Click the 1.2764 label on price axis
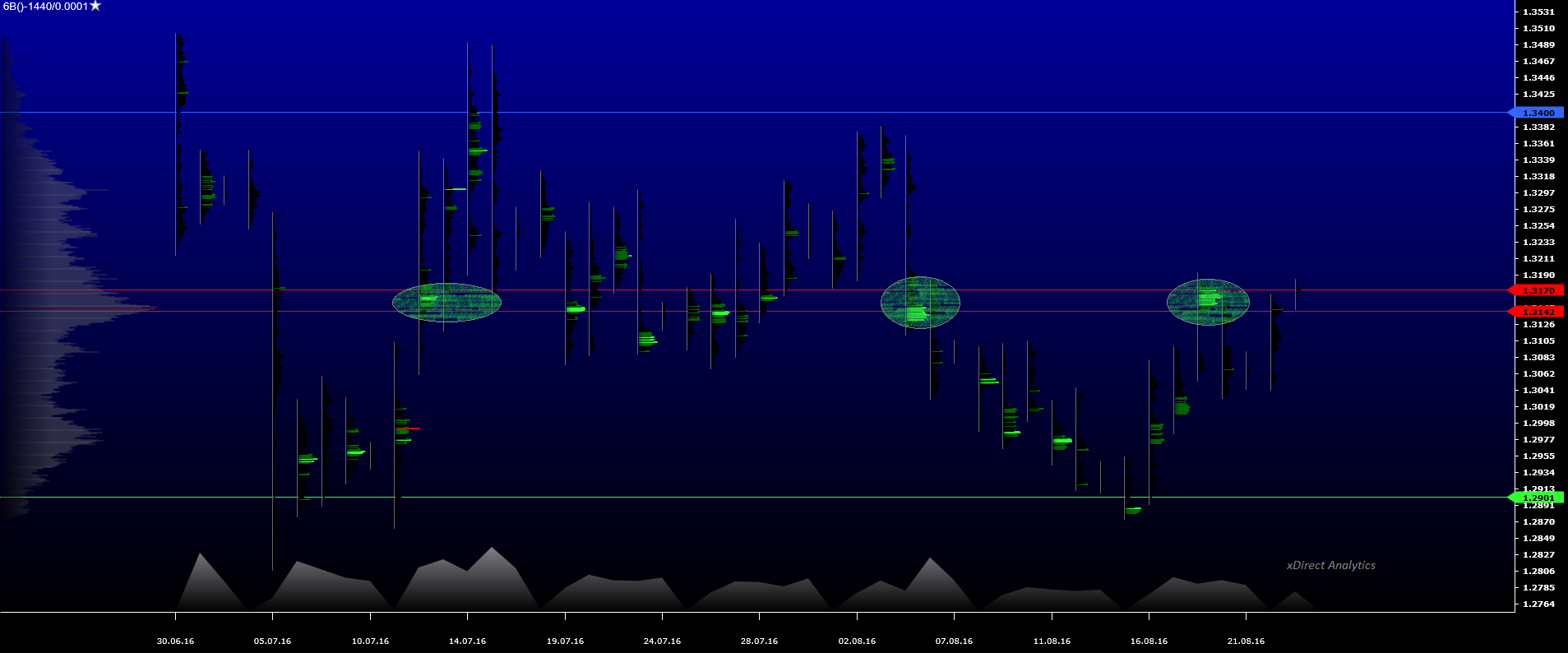The width and height of the screenshot is (1568, 653). tap(1538, 604)
